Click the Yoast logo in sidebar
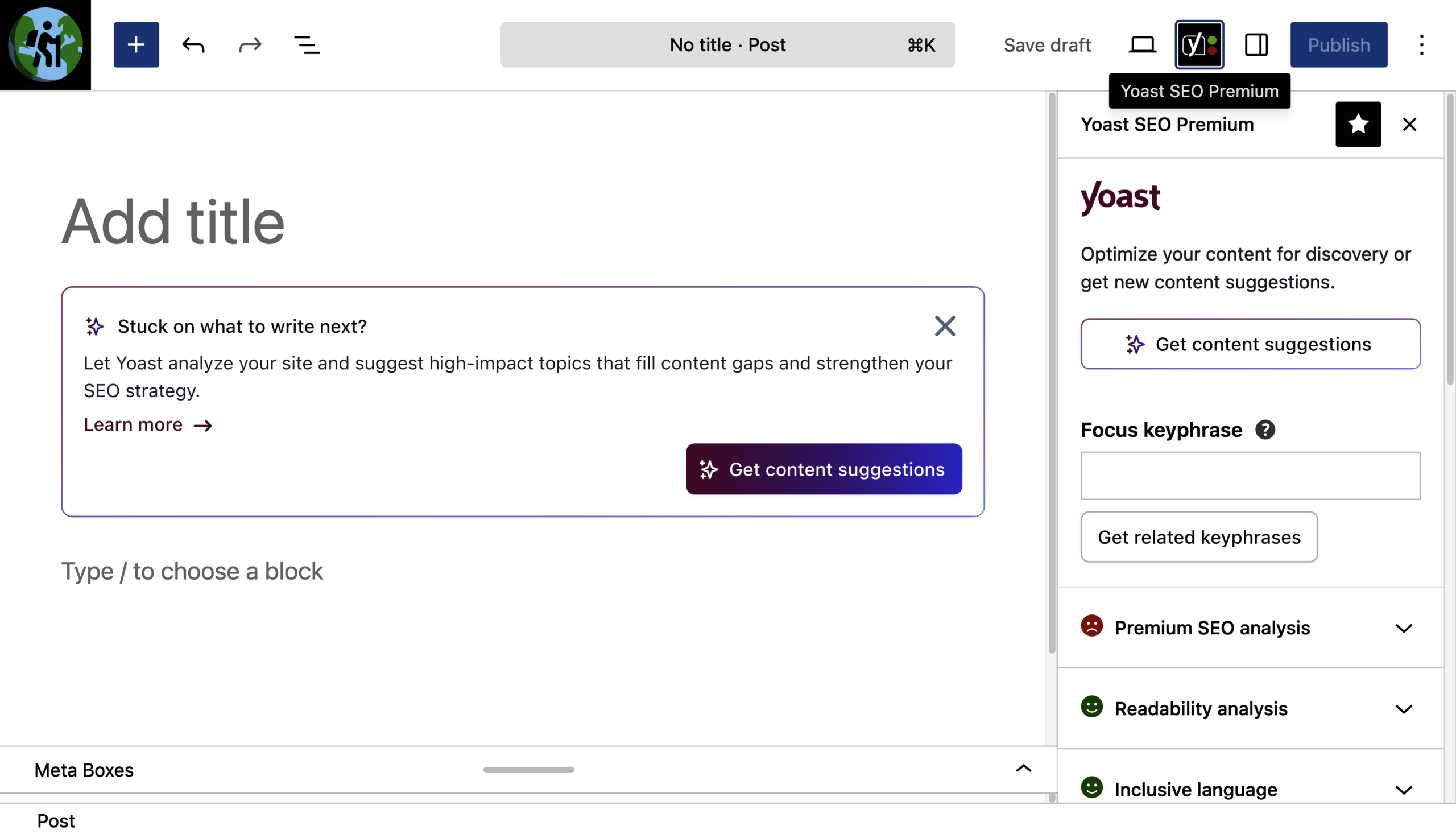This screenshot has width=1456, height=838. tap(1120, 198)
